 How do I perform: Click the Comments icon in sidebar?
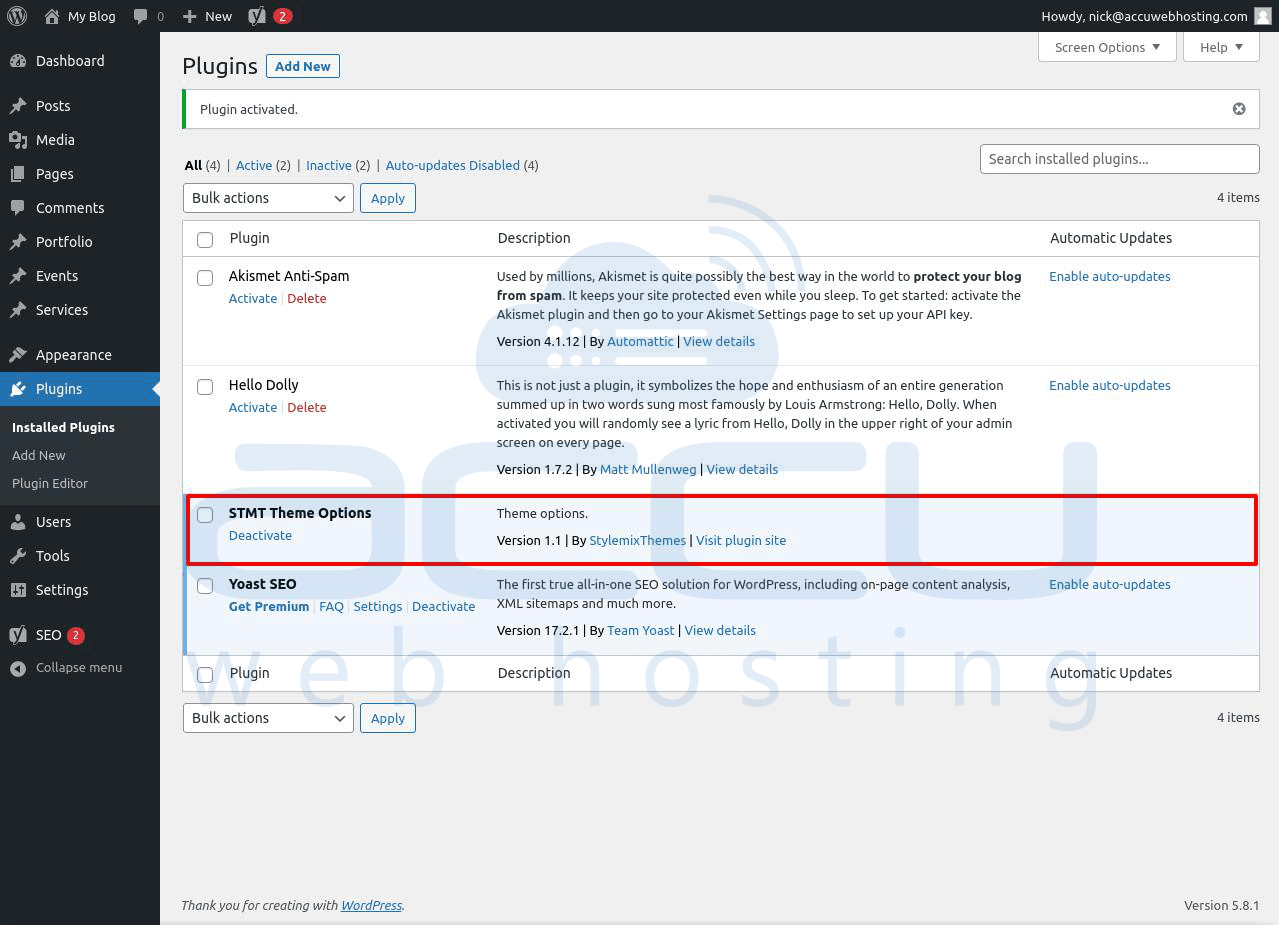[18, 208]
